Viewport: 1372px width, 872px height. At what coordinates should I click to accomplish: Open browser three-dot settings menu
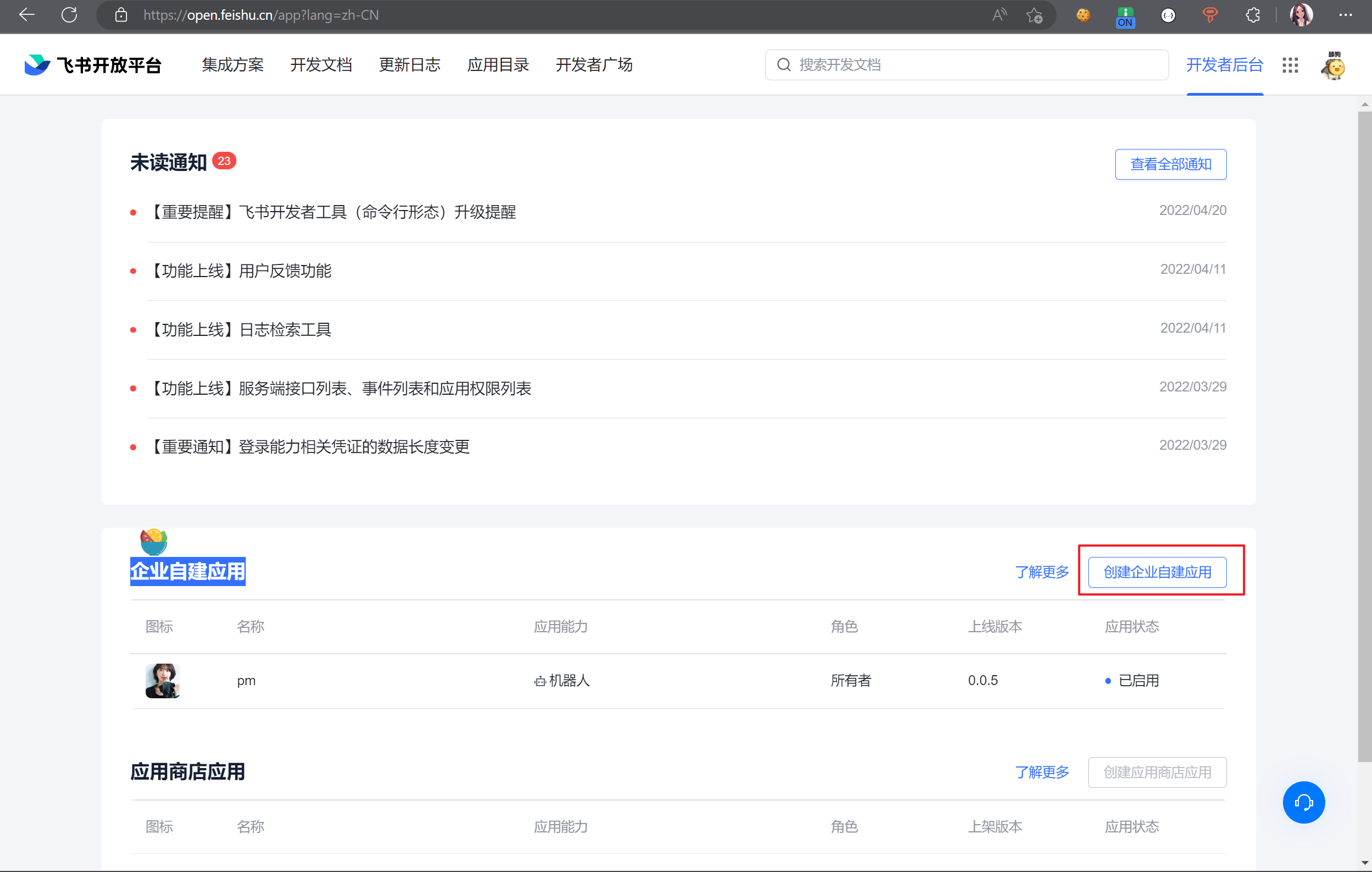click(1346, 15)
